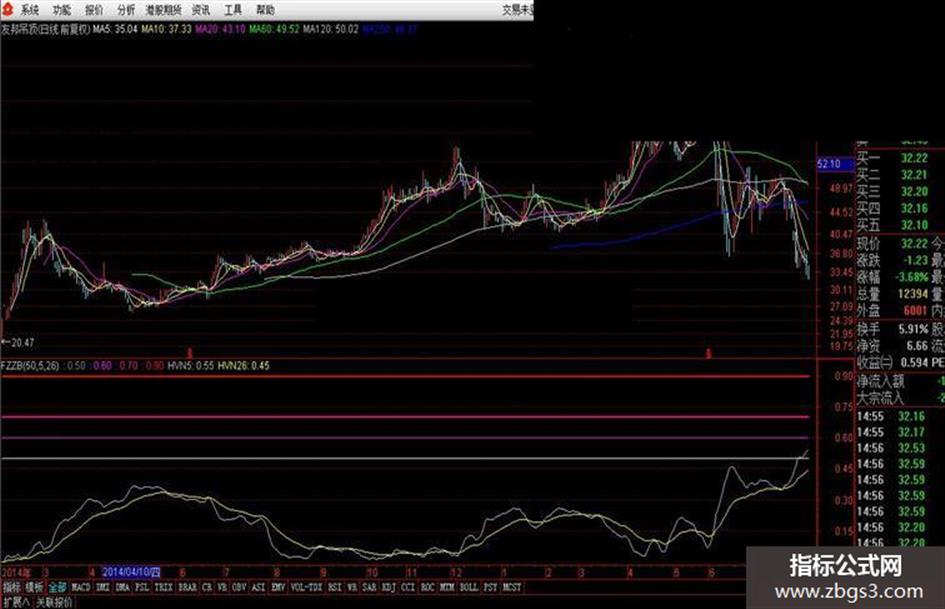Select the TRIX indicator tab
Image resolution: width=945 pixels, height=609 pixels.
(164, 587)
